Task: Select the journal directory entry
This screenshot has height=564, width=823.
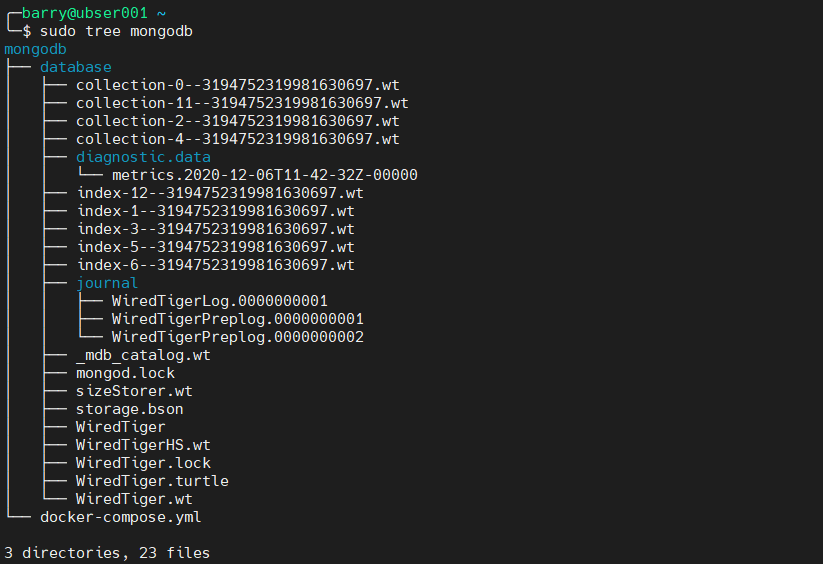Action: tap(107, 283)
